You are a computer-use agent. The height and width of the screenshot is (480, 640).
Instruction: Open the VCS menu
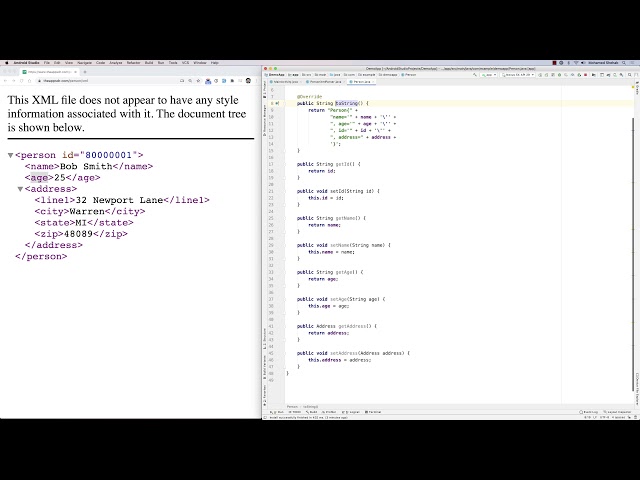pos(185,63)
